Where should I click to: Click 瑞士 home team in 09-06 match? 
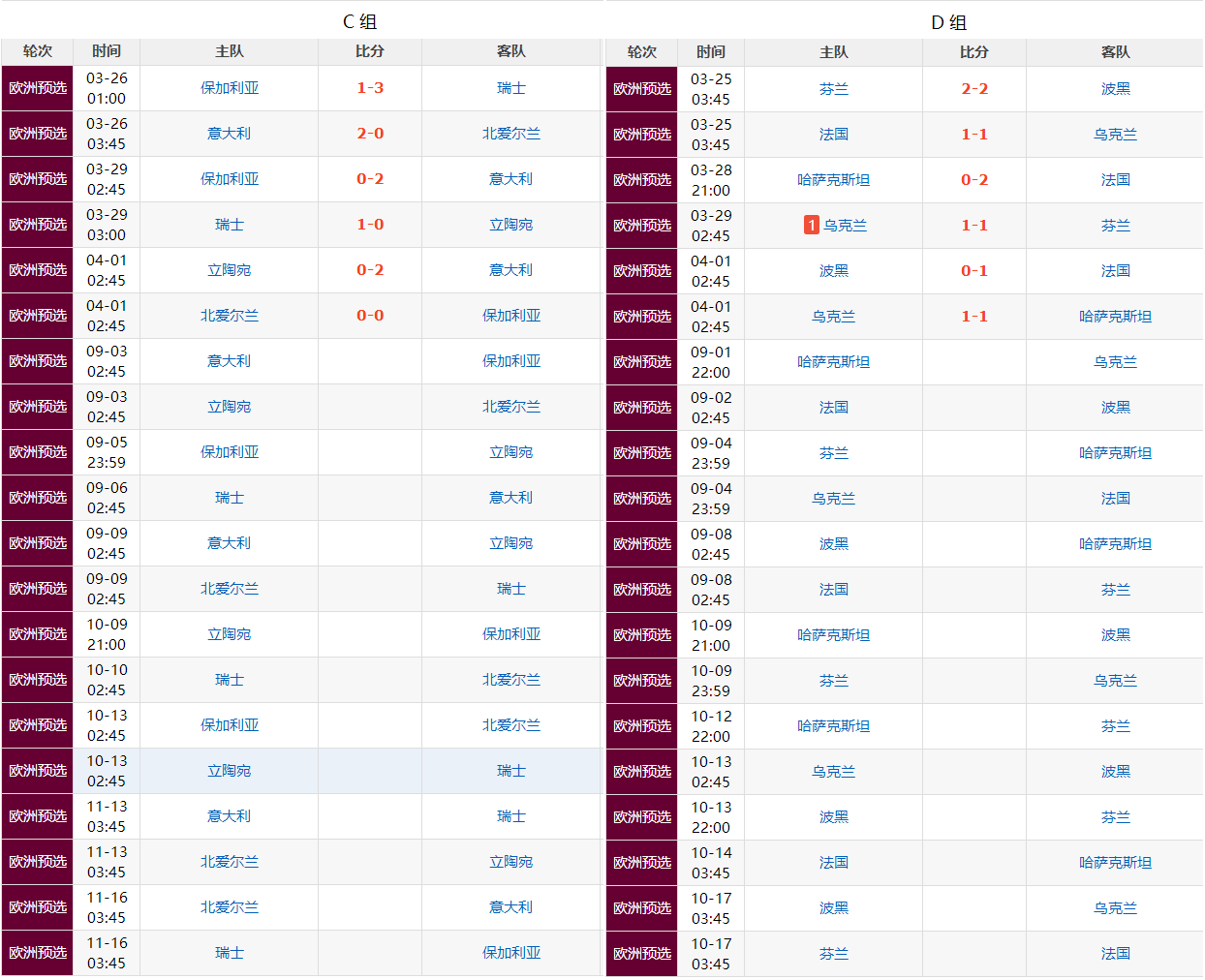[230, 498]
